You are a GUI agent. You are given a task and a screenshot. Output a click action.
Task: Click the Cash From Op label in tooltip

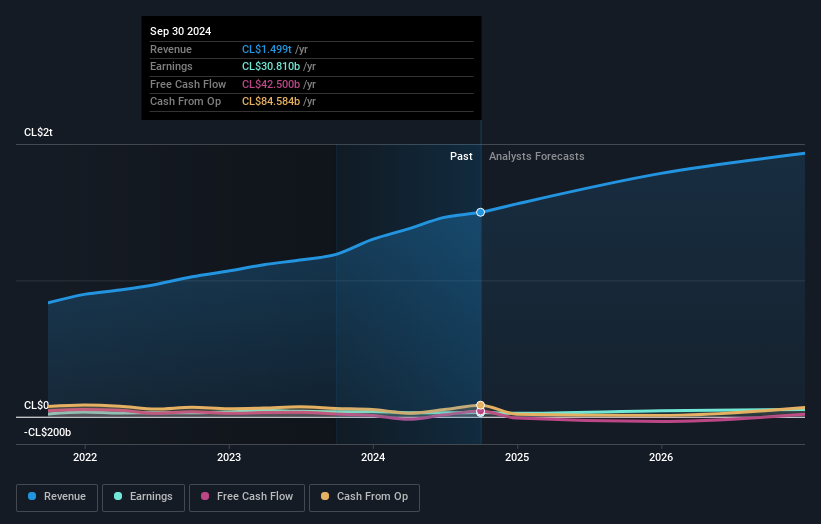(185, 102)
